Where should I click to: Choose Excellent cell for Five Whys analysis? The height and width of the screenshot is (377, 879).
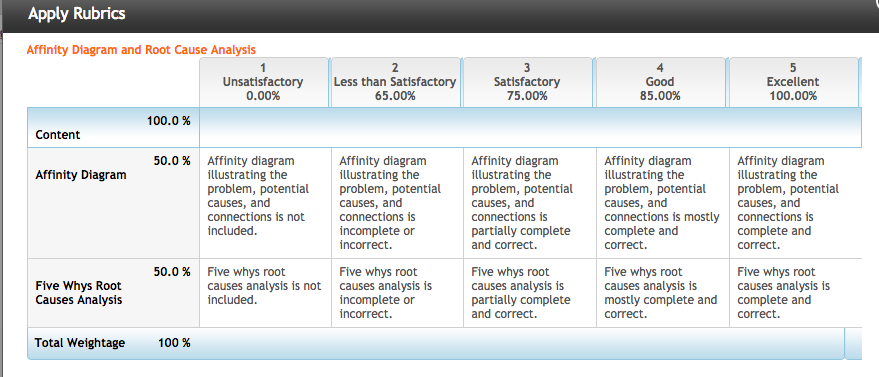(795, 293)
